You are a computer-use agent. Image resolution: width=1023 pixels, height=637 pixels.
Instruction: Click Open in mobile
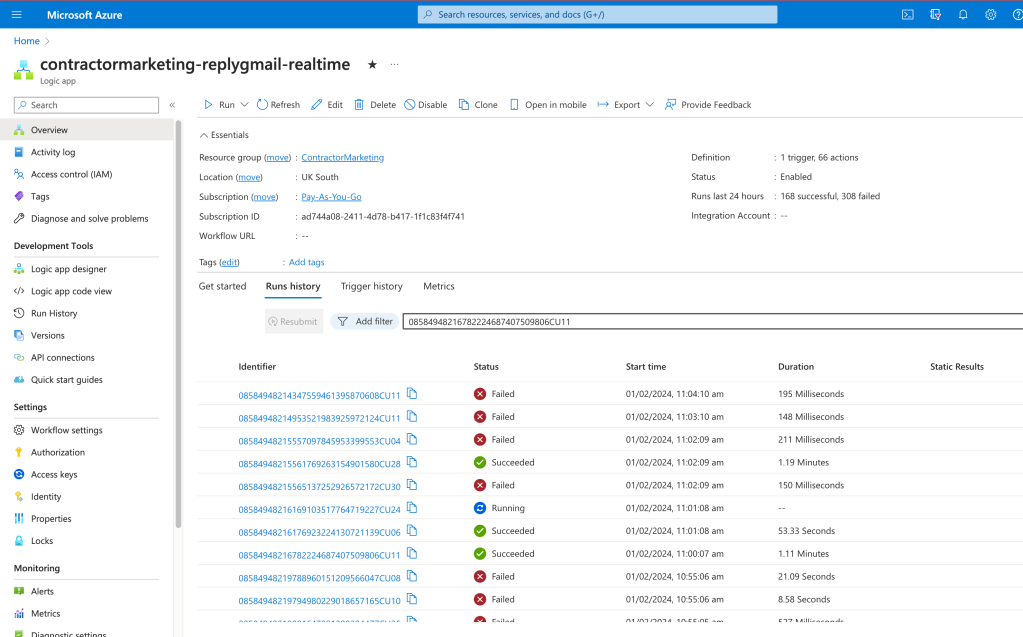pos(548,104)
